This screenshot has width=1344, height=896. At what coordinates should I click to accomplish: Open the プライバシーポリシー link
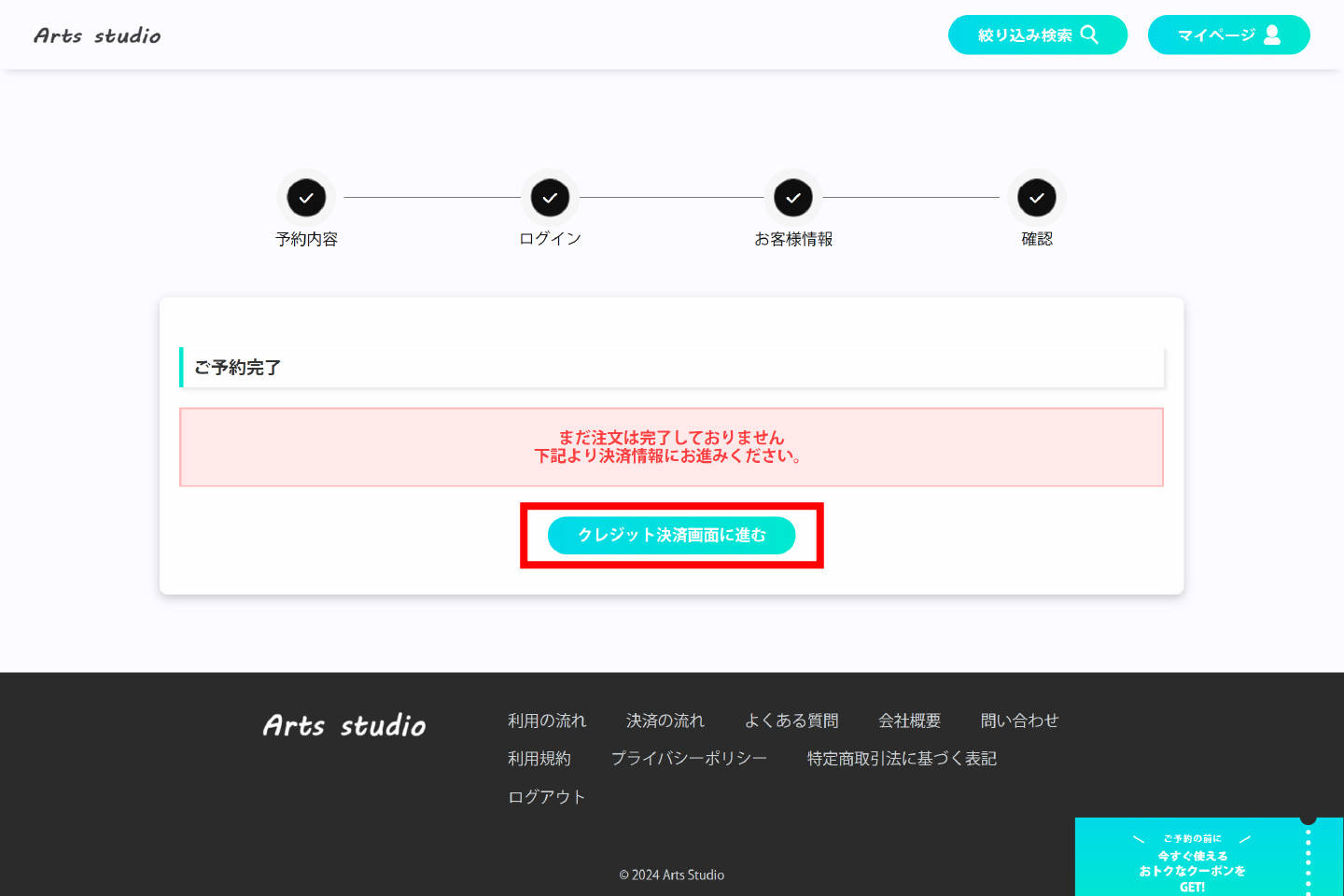(689, 759)
